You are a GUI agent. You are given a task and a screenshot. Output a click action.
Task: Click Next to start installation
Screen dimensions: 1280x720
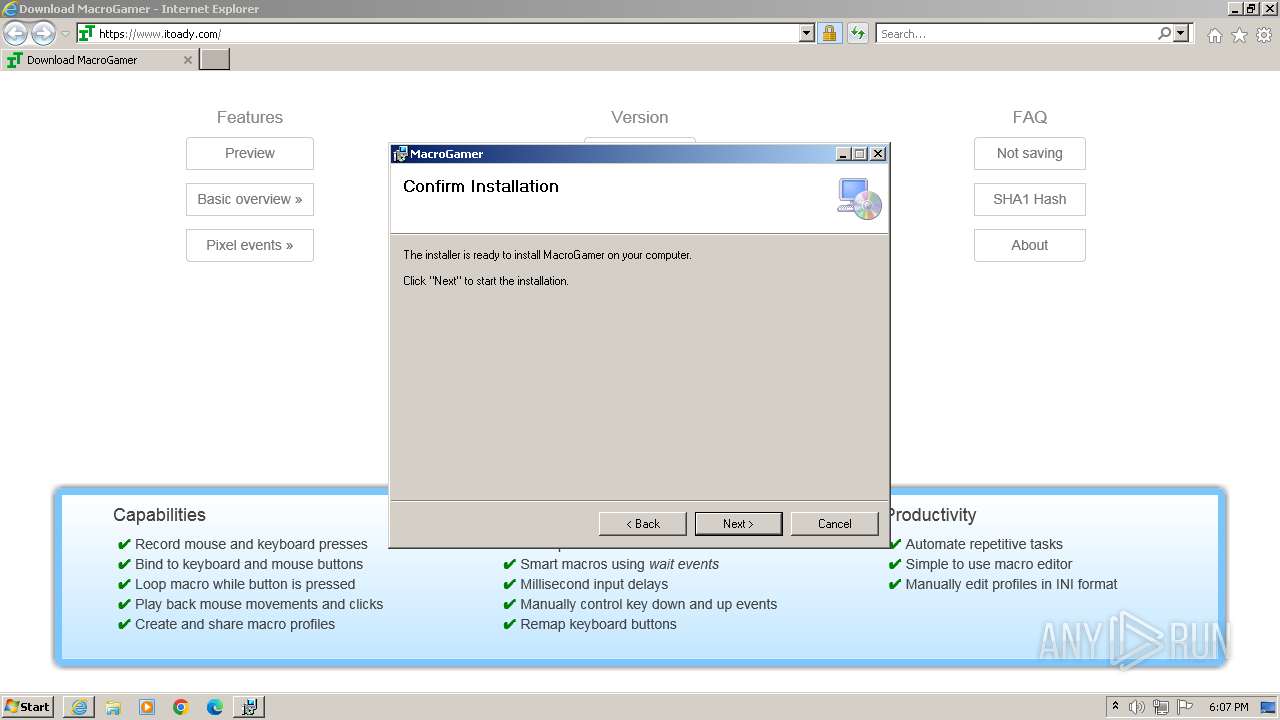coord(739,524)
